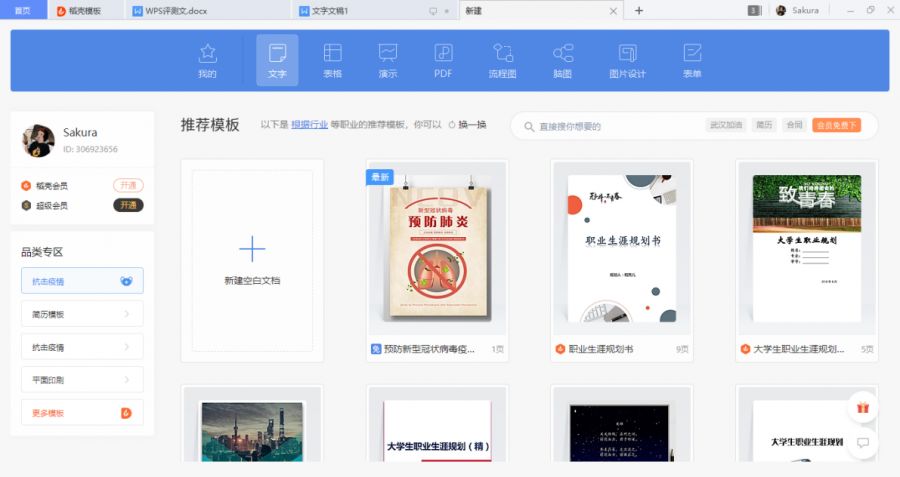Open the 我的 favorites category
The width and height of the screenshot is (900, 477).
tap(207, 60)
